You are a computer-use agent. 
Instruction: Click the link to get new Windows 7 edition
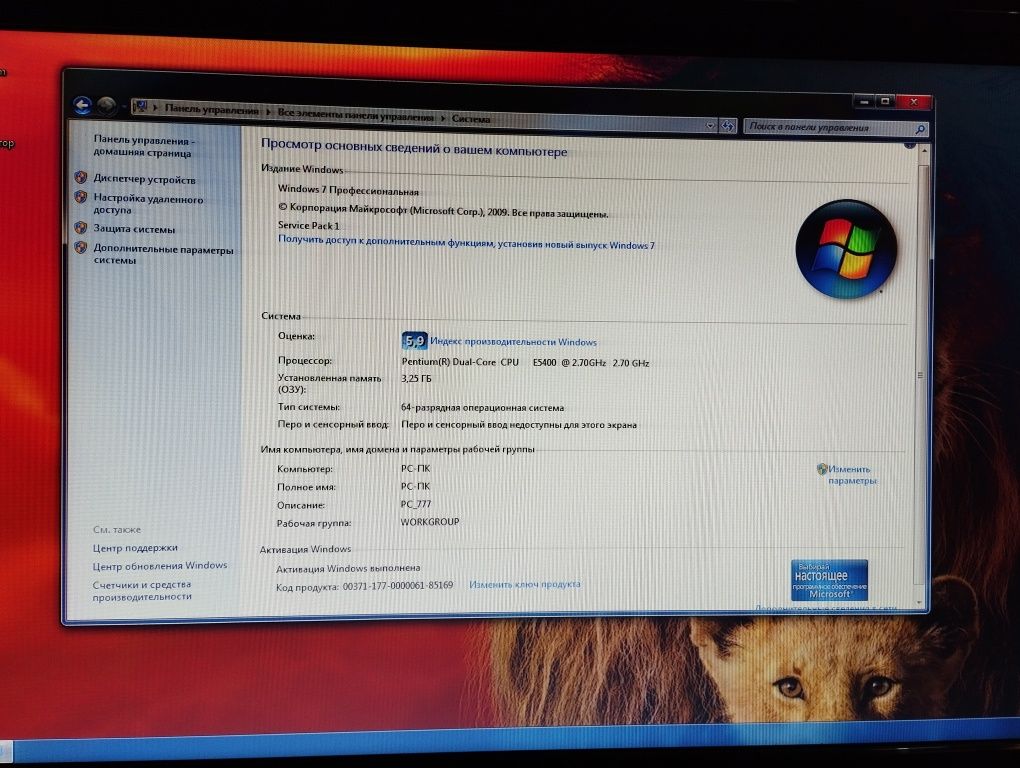point(466,243)
